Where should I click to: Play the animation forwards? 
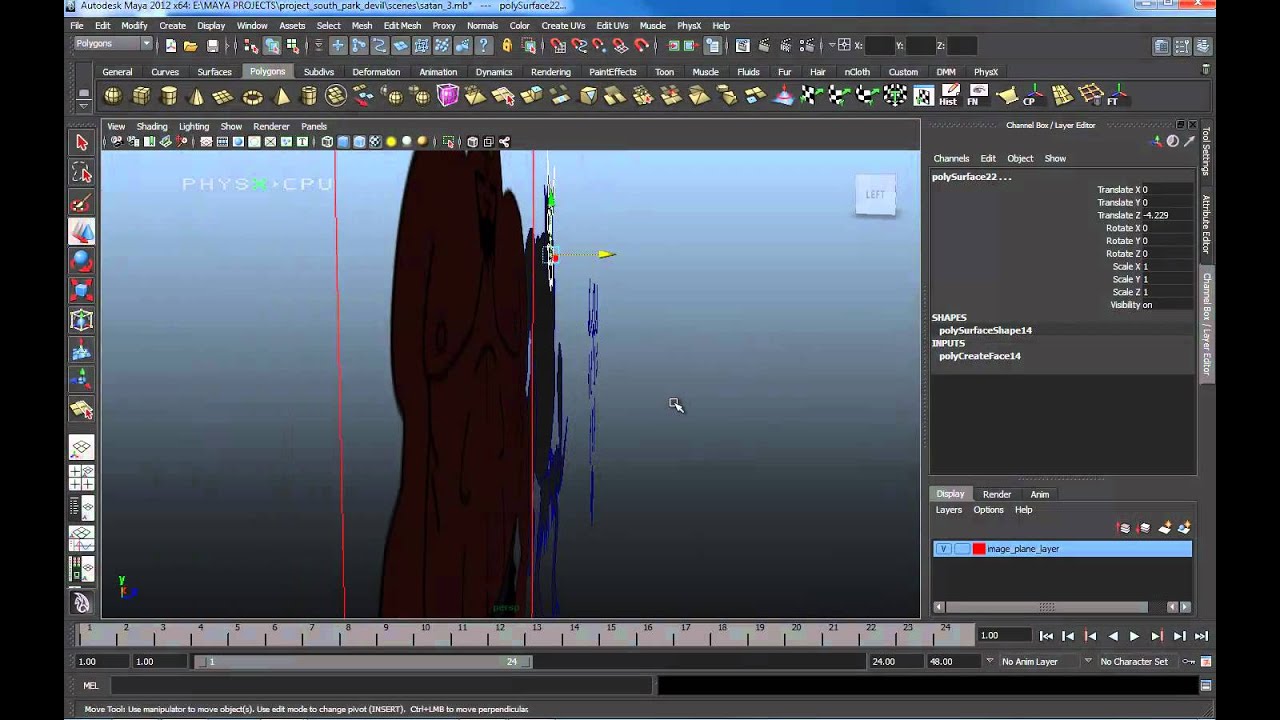1134,636
